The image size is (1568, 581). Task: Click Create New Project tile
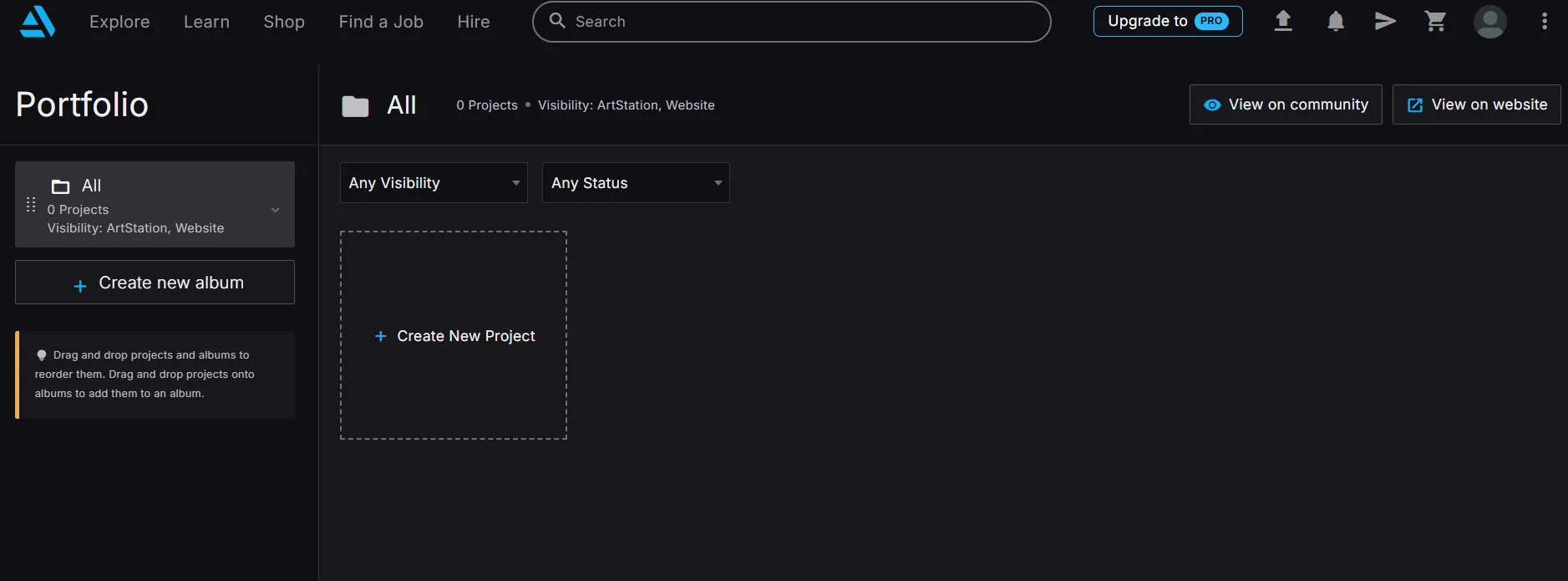[454, 335]
